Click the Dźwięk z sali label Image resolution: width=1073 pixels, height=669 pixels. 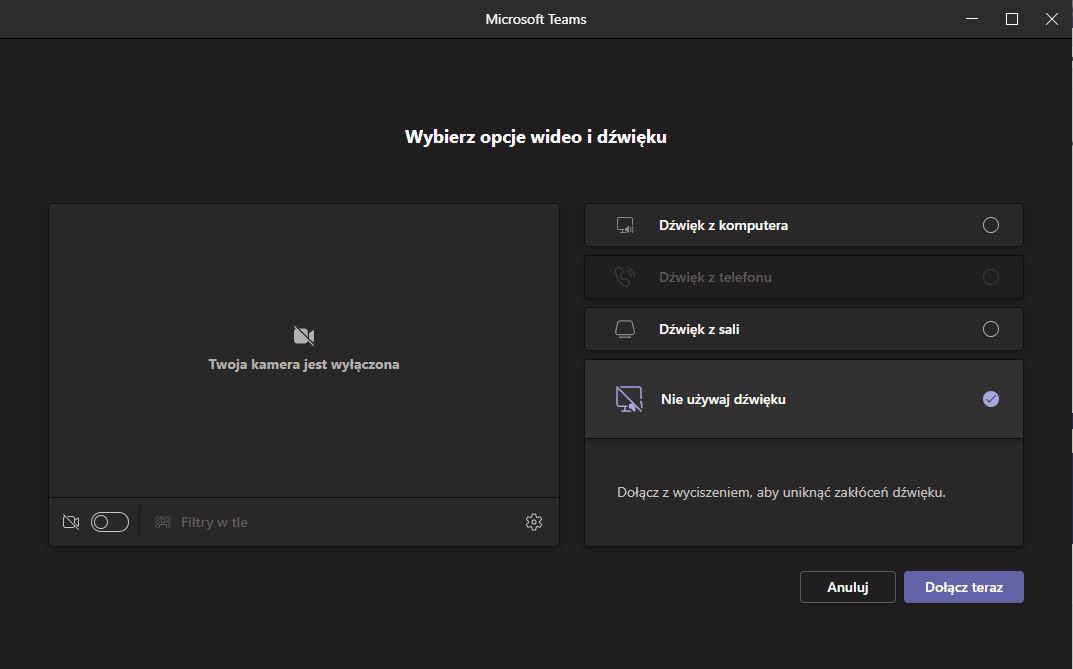point(699,329)
